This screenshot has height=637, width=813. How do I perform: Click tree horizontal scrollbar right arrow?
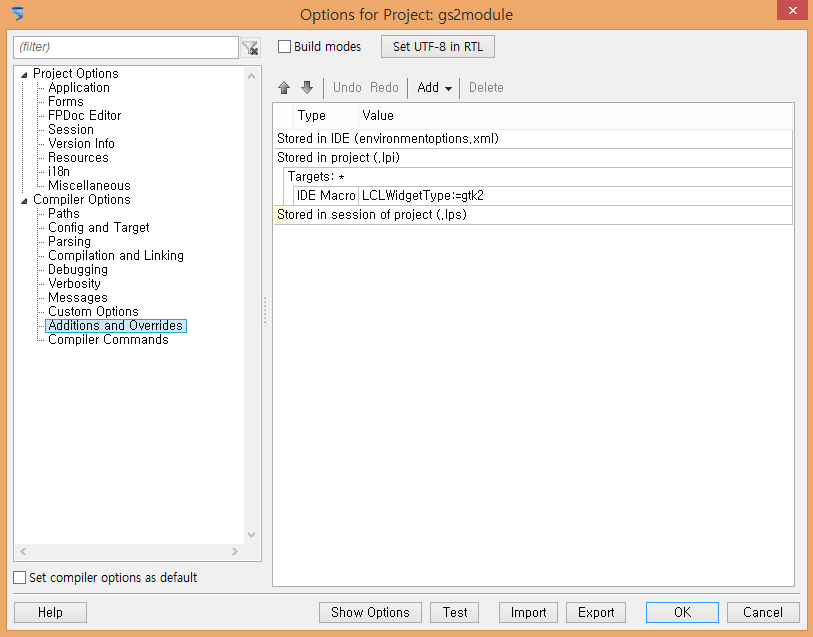tap(234, 551)
